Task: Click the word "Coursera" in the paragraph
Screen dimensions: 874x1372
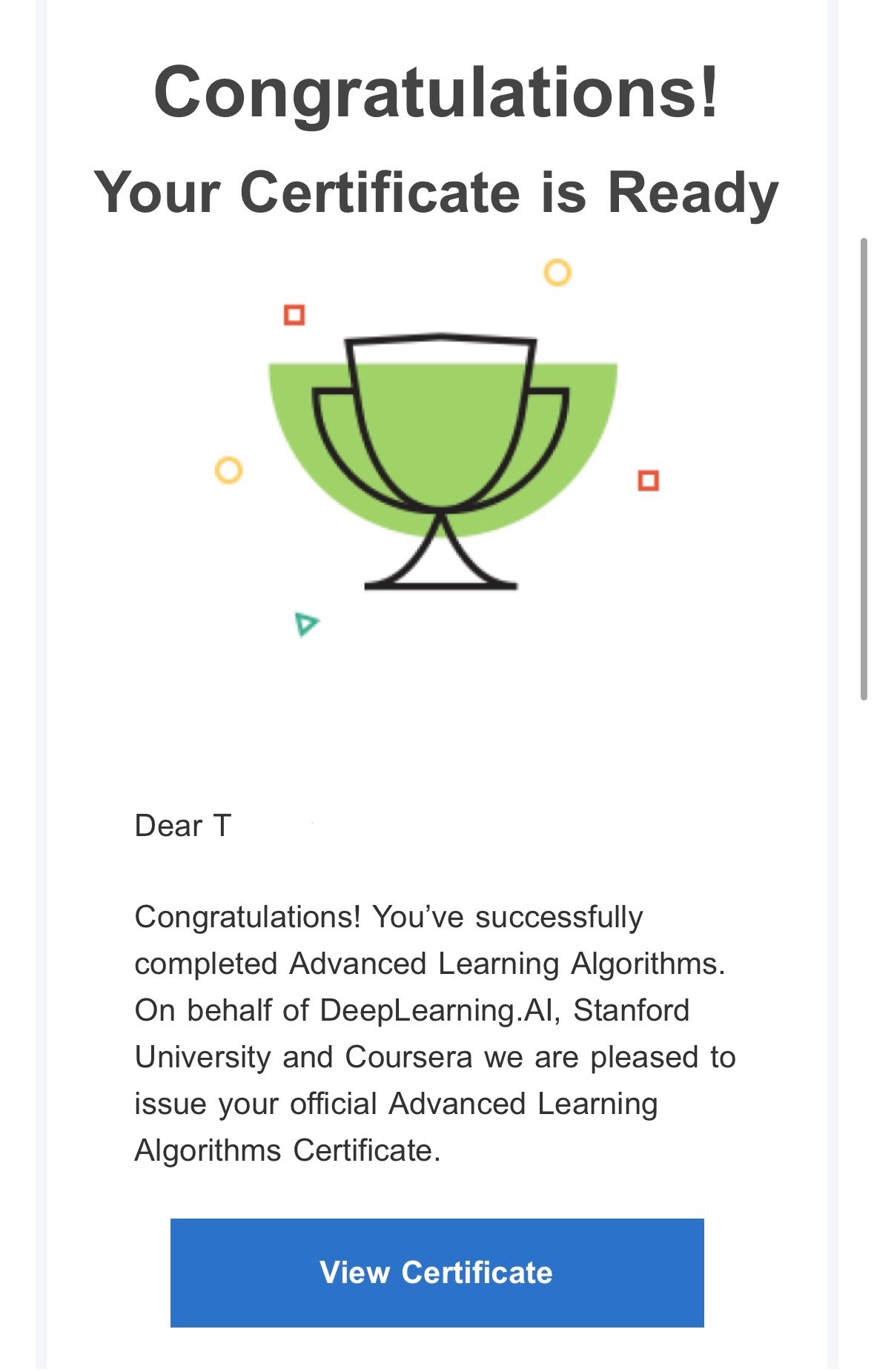Action: 408,1057
